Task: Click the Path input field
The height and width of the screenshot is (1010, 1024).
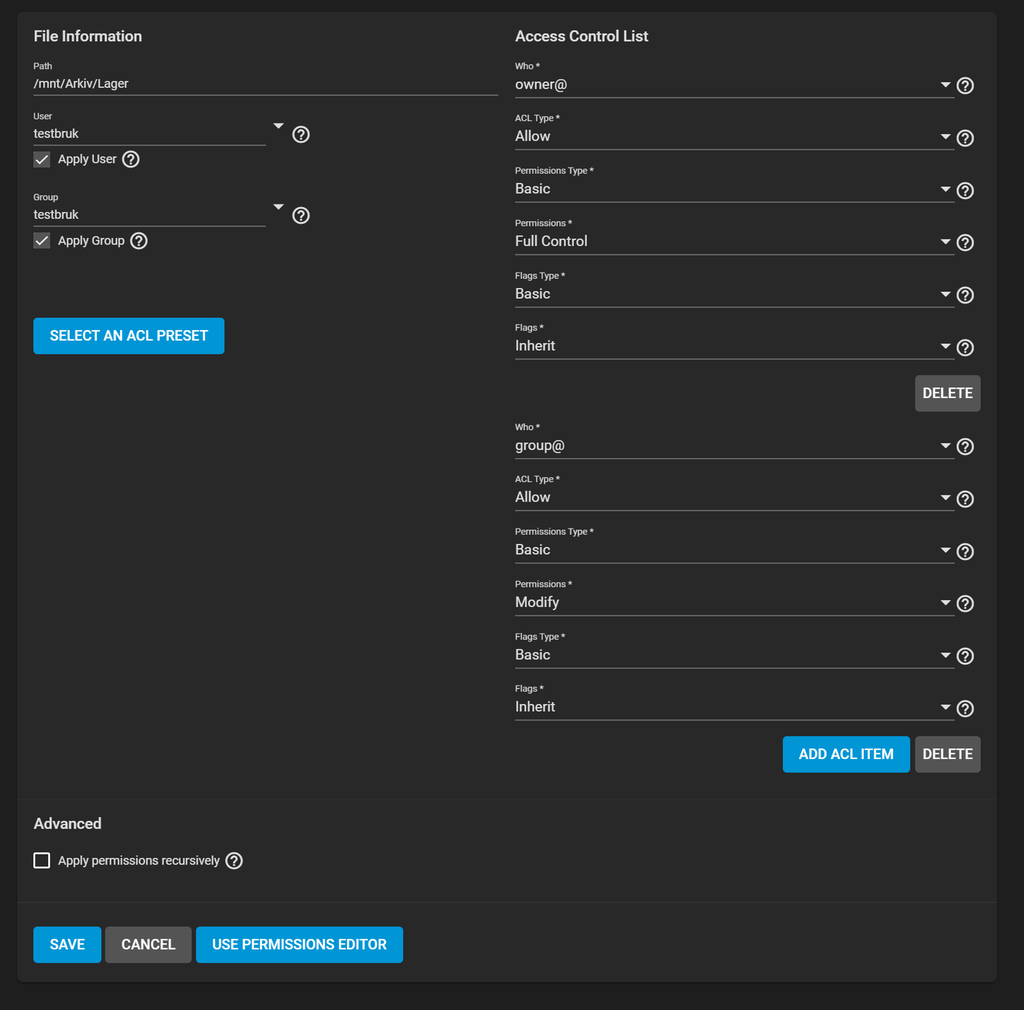Action: tap(265, 84)
